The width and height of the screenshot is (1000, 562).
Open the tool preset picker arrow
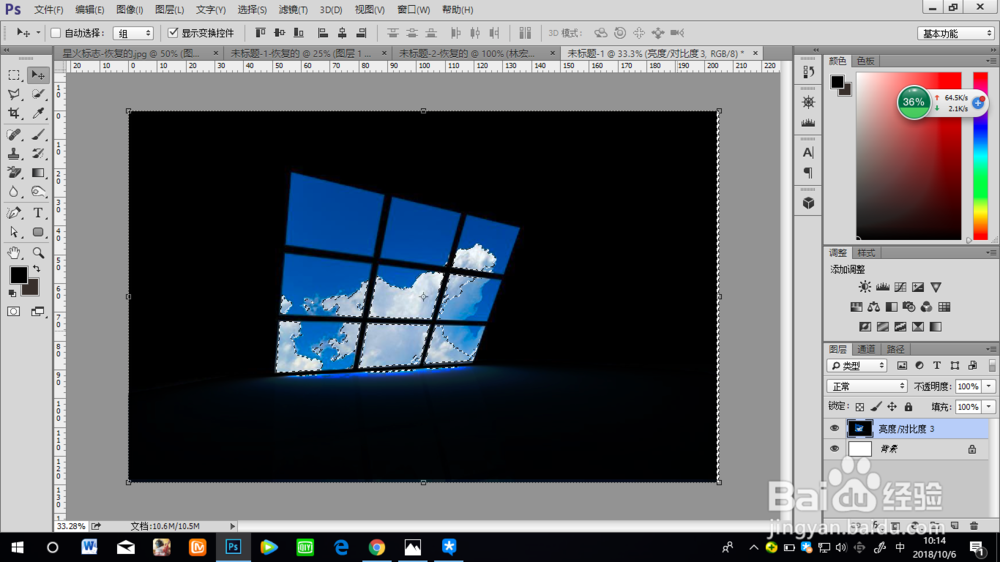pyautogui.click(x=38, y=33)
